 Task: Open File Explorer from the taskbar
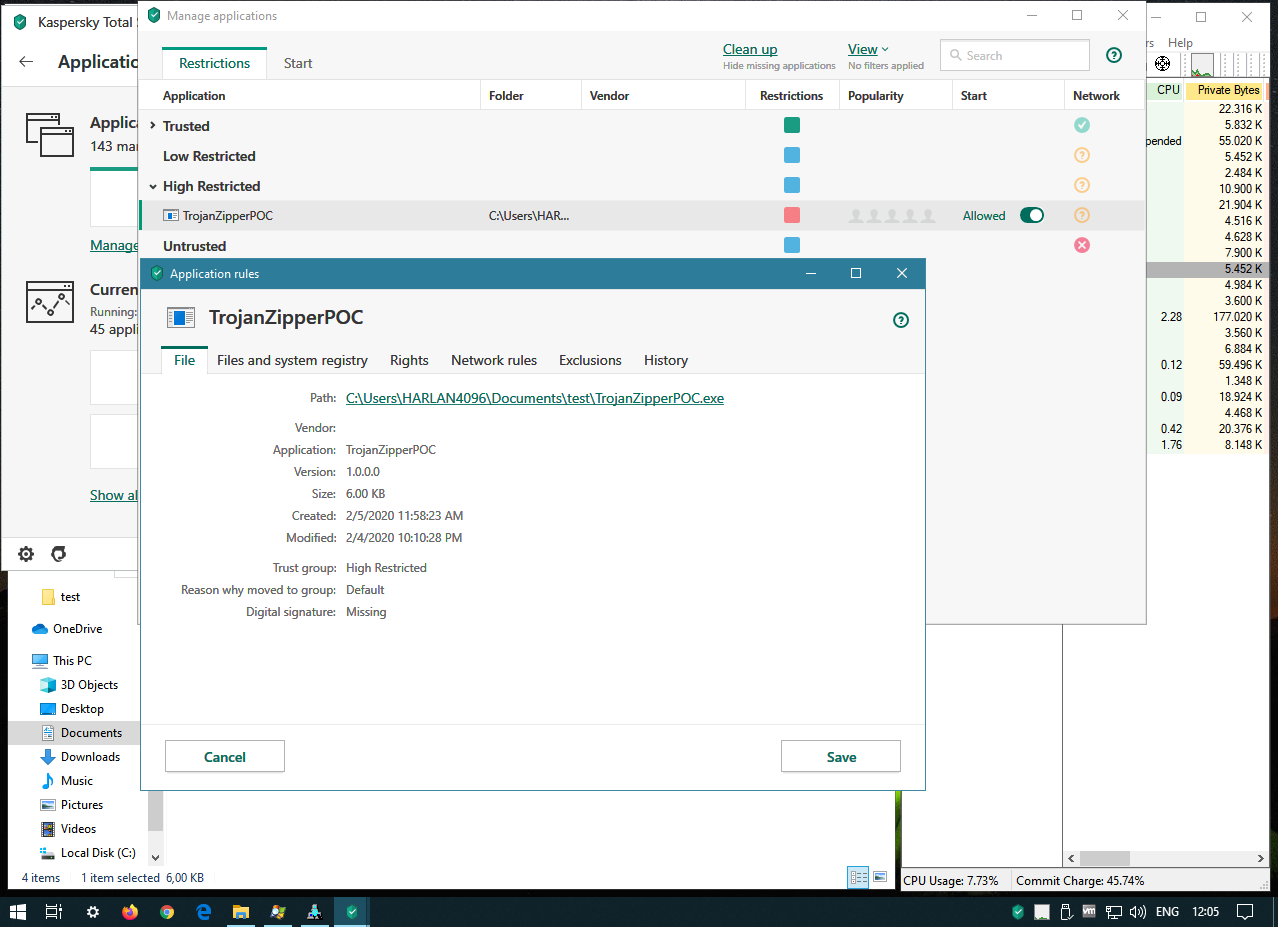coord(241,912)
